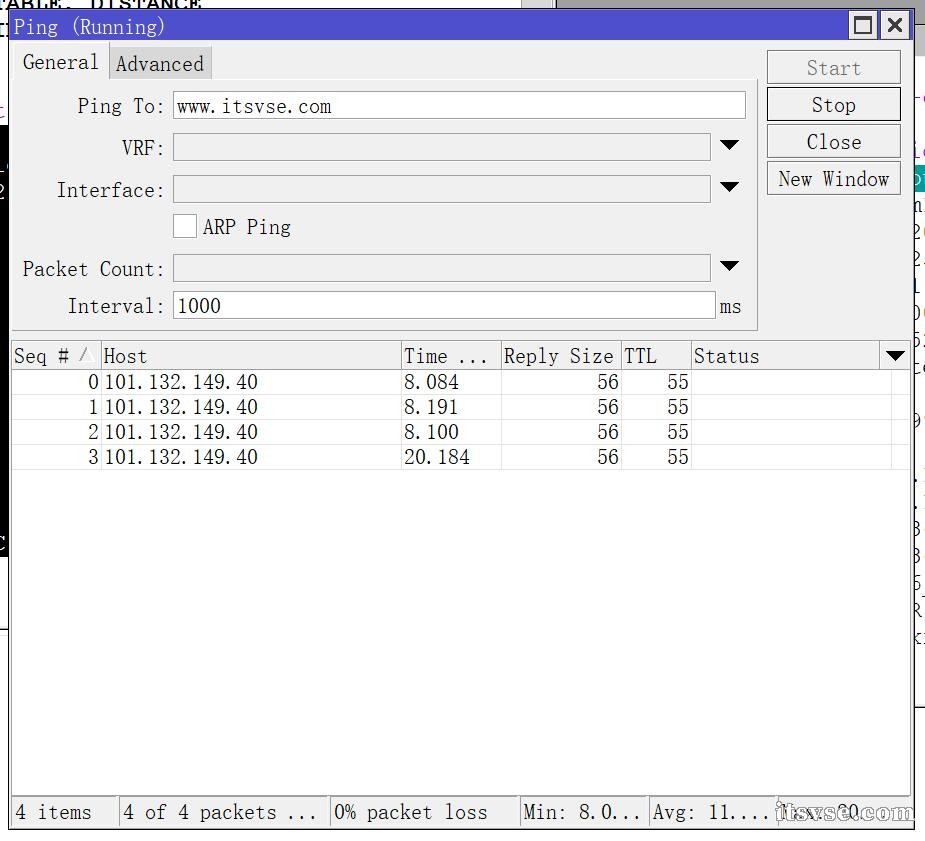Focus the Interval input field
Viewport: 925px width, 841px height.
(443, 306)
